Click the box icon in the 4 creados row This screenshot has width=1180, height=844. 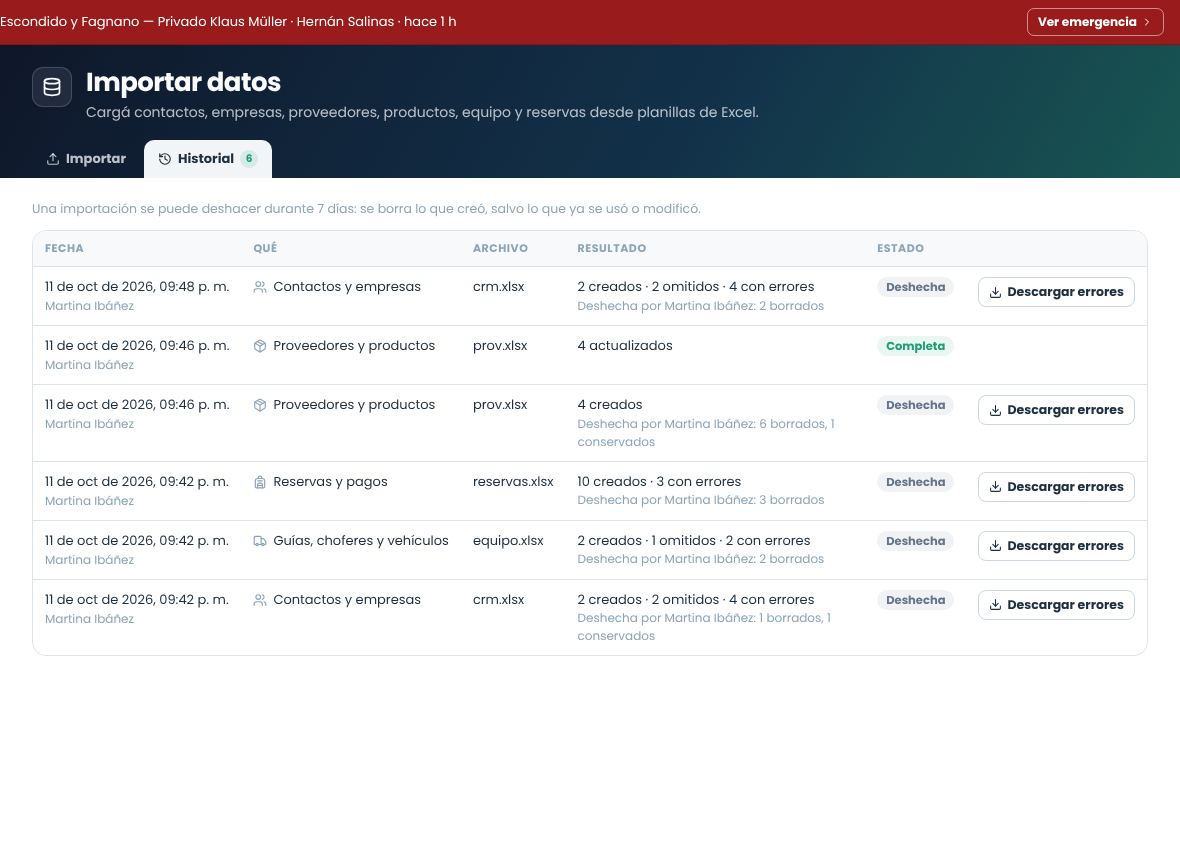pyautogui.click(x=260, y=405)
